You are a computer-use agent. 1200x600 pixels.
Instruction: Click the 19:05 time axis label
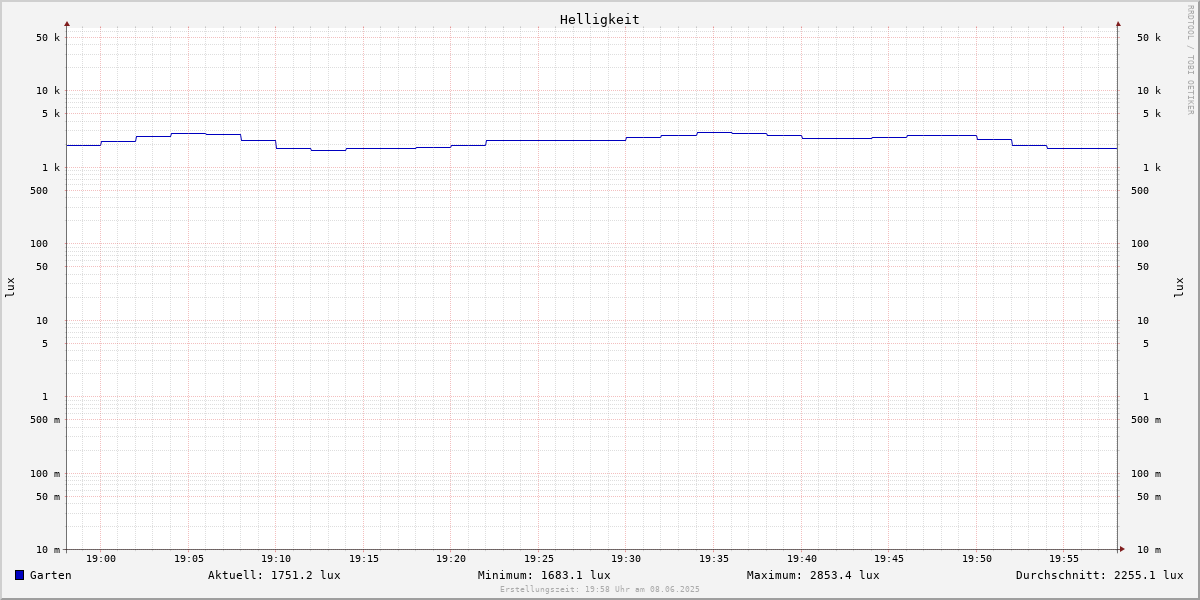click(x=189, y=559)
